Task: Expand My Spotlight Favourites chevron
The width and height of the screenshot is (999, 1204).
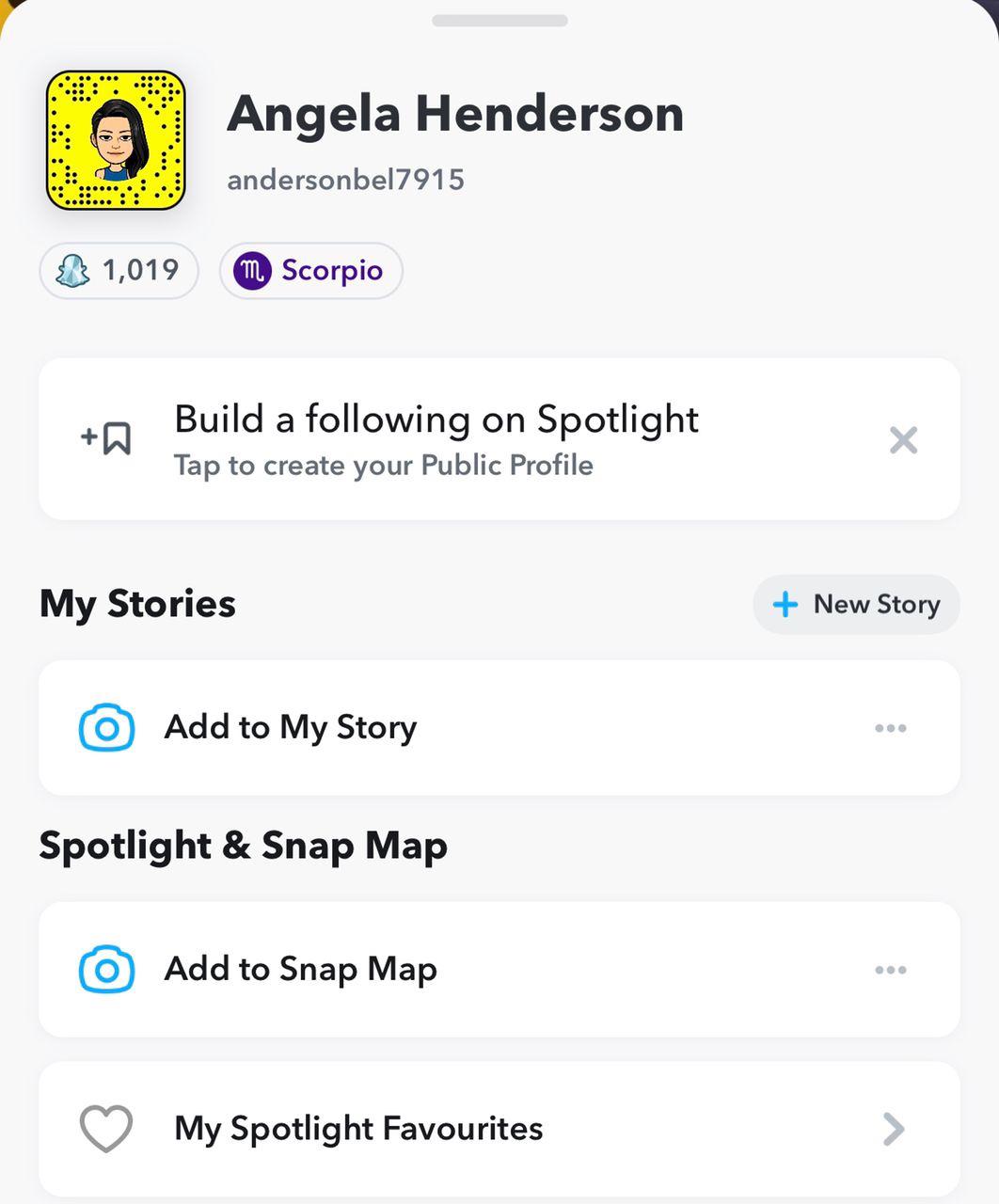Action: (x=893, y=1129)
